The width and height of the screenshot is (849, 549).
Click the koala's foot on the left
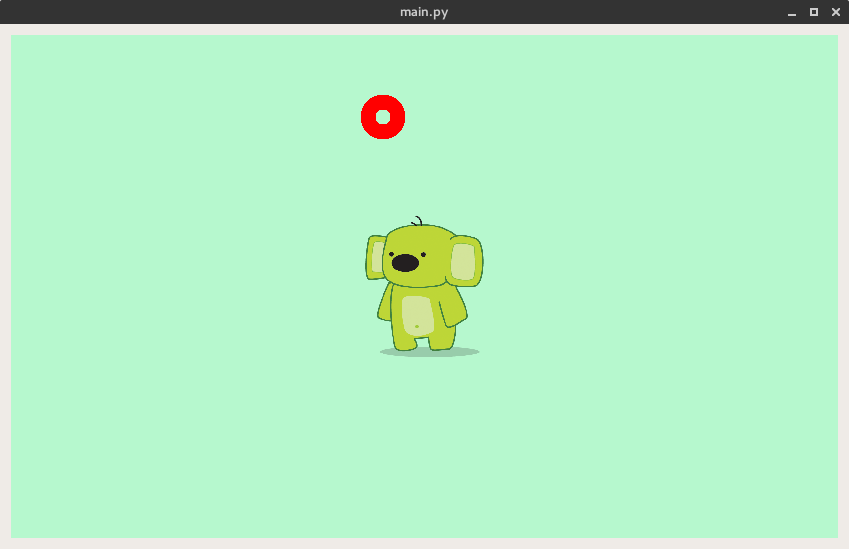[x=404, y=342]
